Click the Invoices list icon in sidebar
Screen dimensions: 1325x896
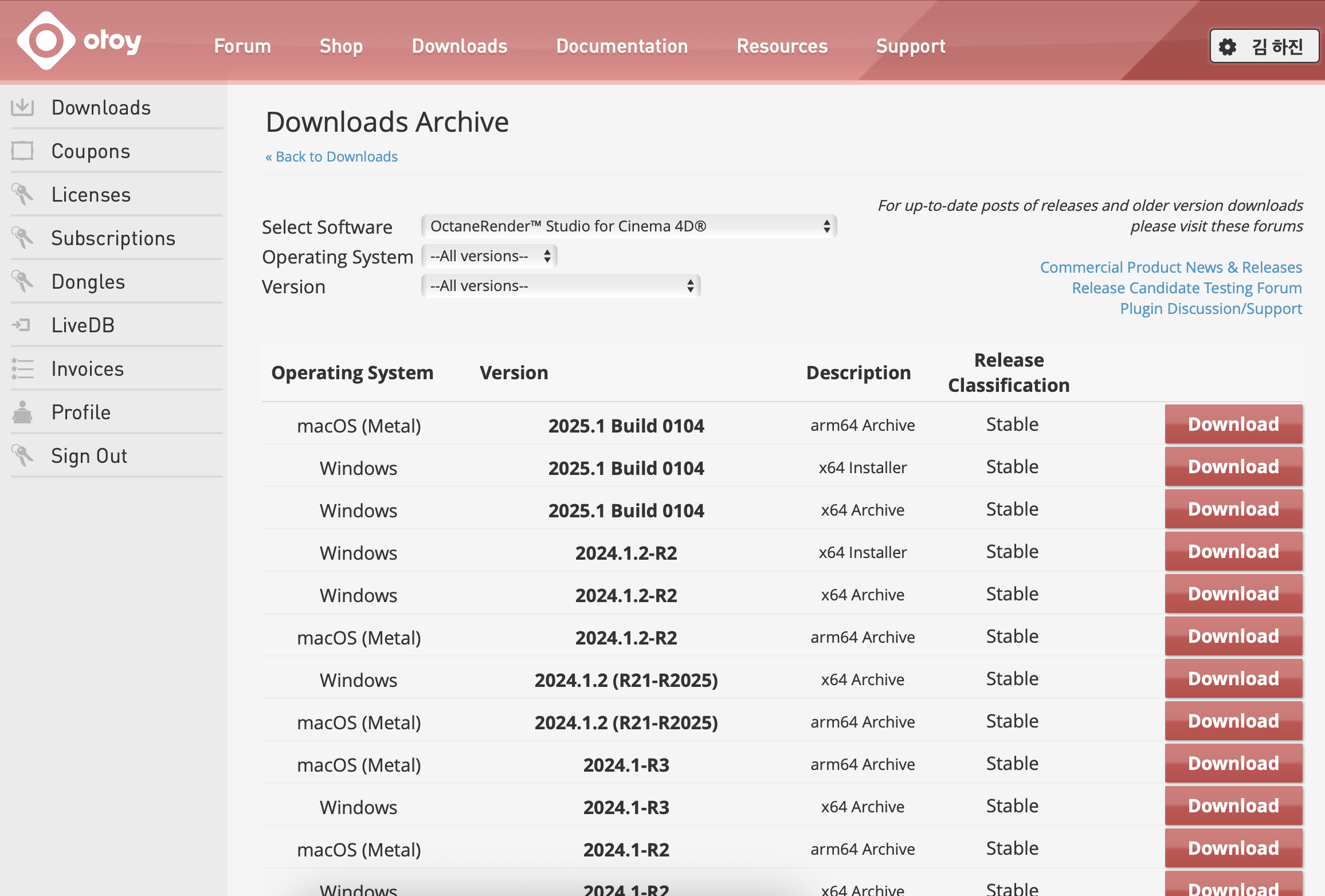22,368
